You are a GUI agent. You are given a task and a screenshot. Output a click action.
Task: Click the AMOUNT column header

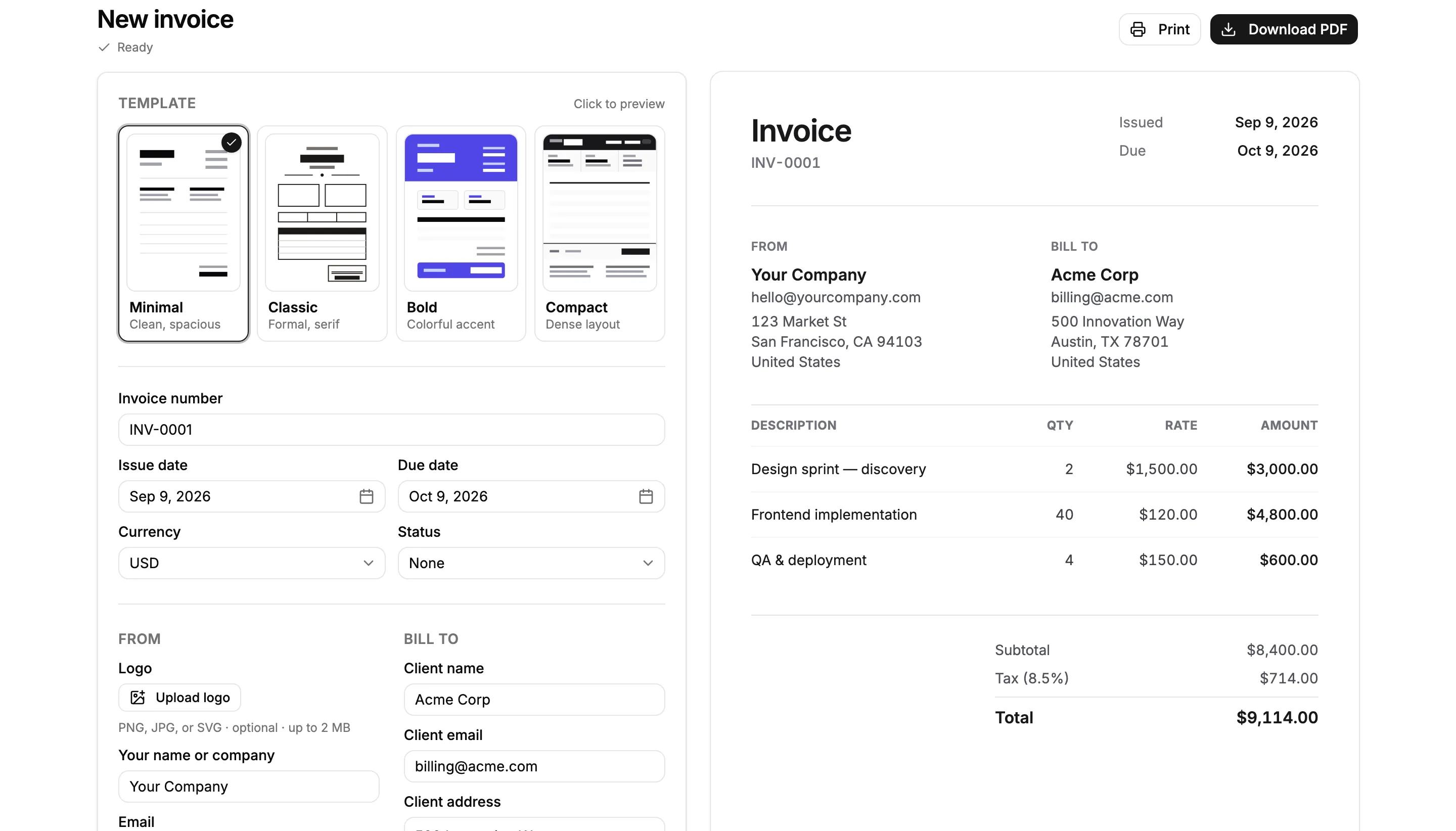coord(1289,425)
